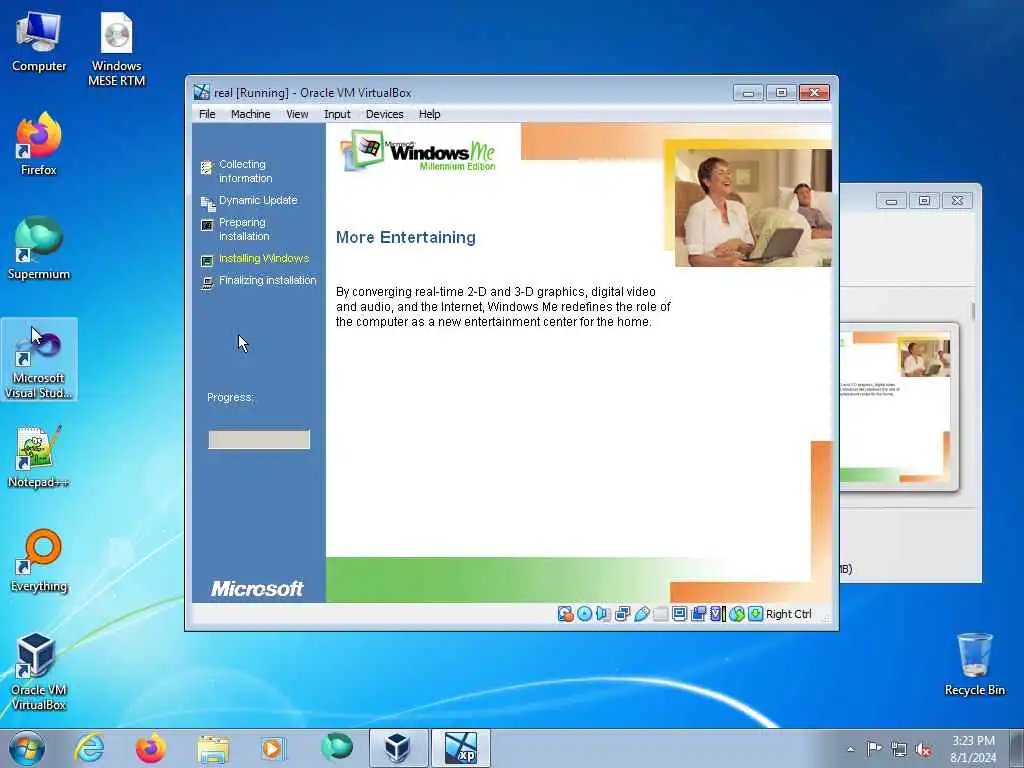This screenshot has width=1024, height=768.
Task: Click the hard disk activity status icon
Action: coord(566,614)
